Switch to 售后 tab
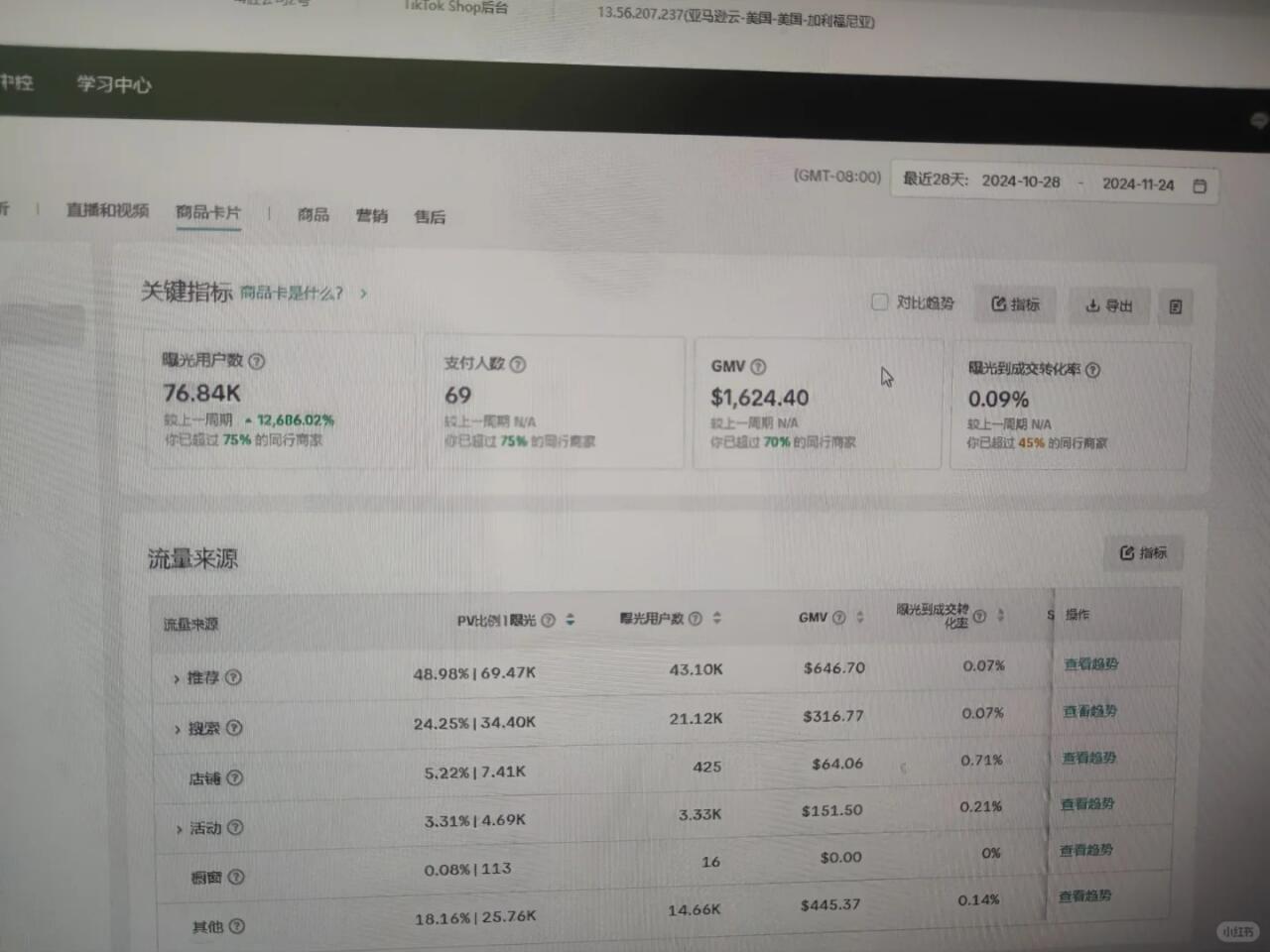Viewport: 1270px width, 952px height. tap(430, 216)
